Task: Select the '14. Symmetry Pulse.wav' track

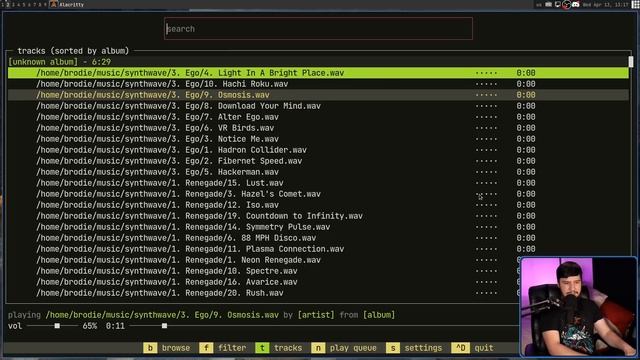Action: pyautogui.click(x=318, y=227)
